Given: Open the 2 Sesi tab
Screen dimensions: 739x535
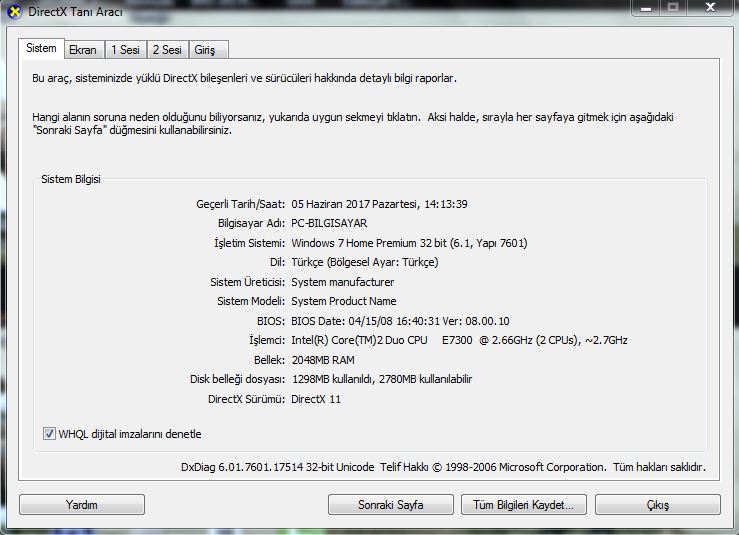Looking at the screenshot, I should point(167,49).
